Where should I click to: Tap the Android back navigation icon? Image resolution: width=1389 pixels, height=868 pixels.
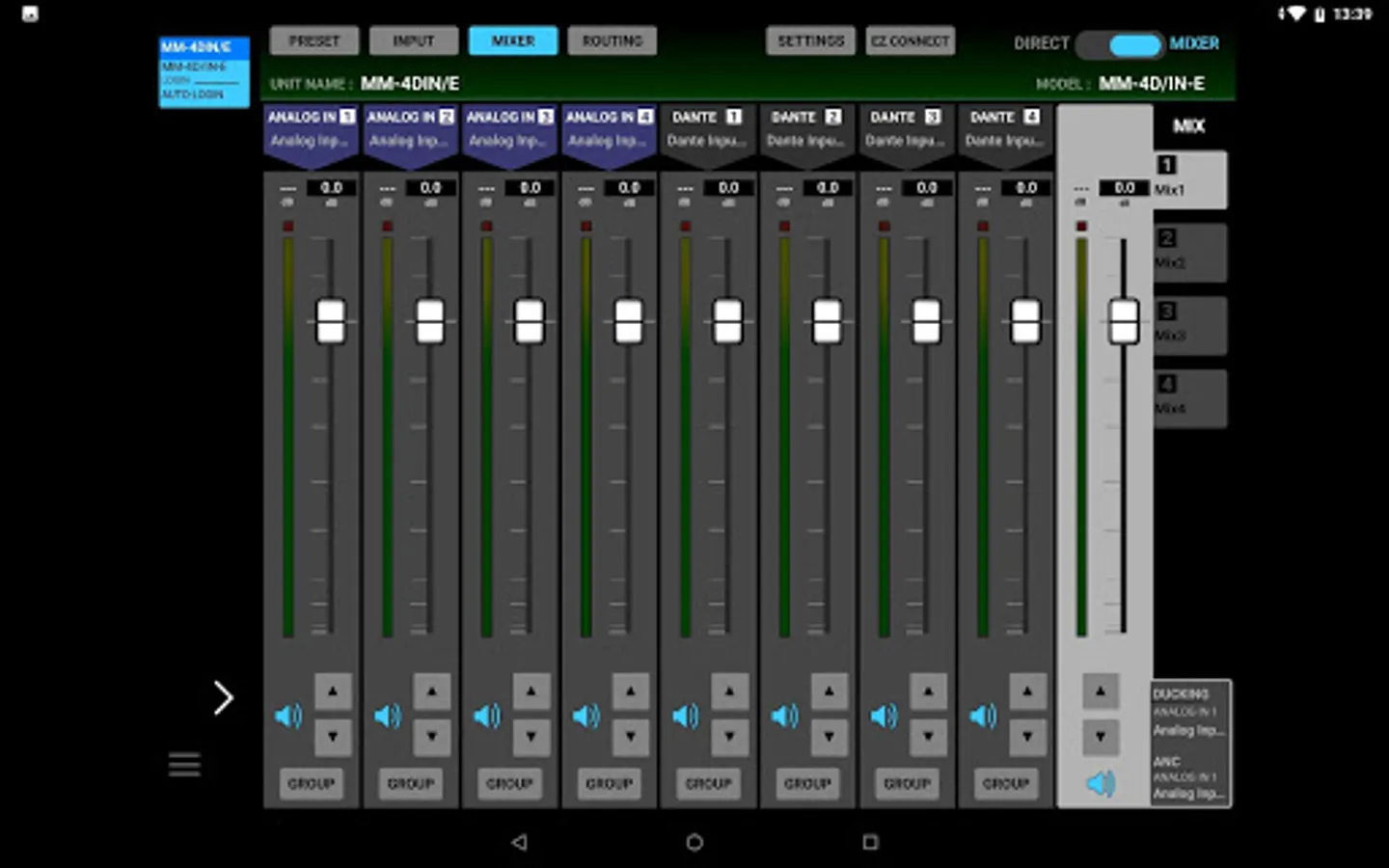point(519,842)
